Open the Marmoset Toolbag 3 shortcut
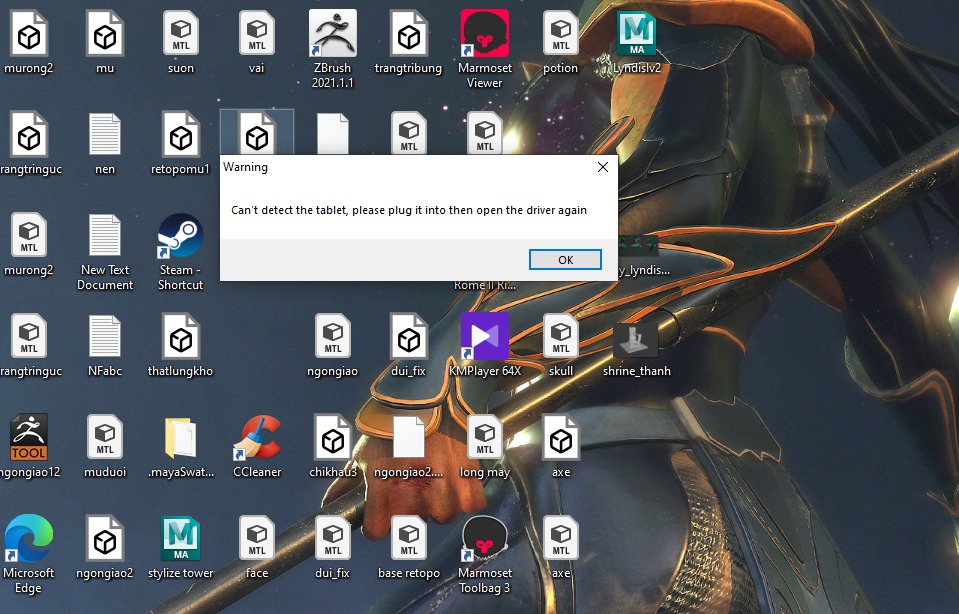 484,540
